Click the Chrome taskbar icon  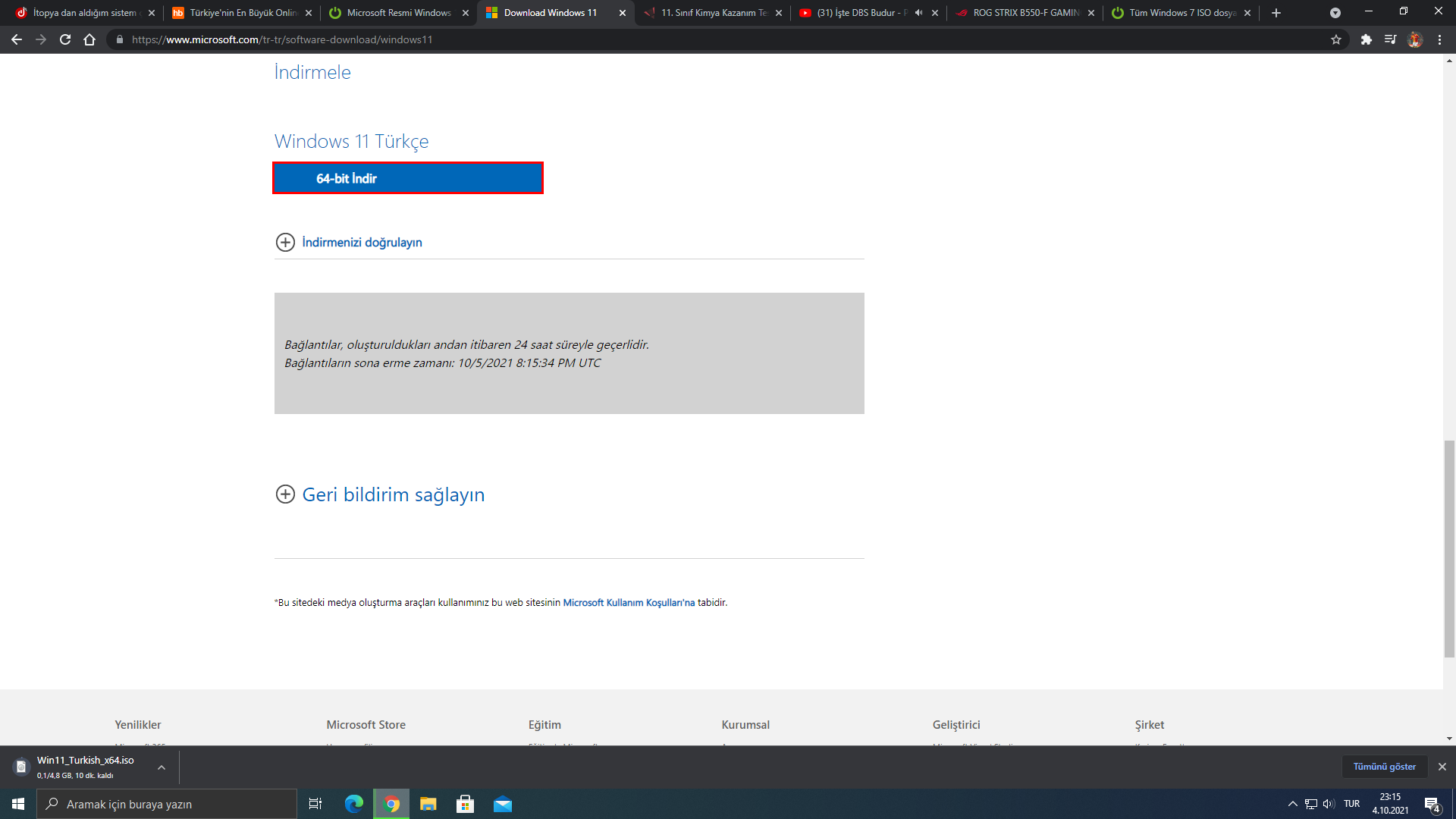[391, 804]
